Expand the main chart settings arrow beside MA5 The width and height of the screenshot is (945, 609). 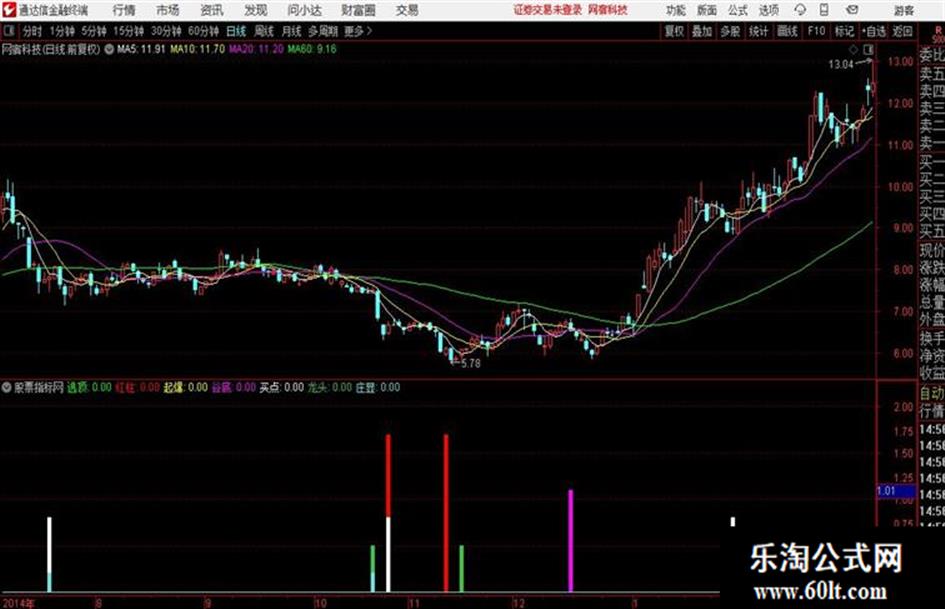(x=109, y=49)
